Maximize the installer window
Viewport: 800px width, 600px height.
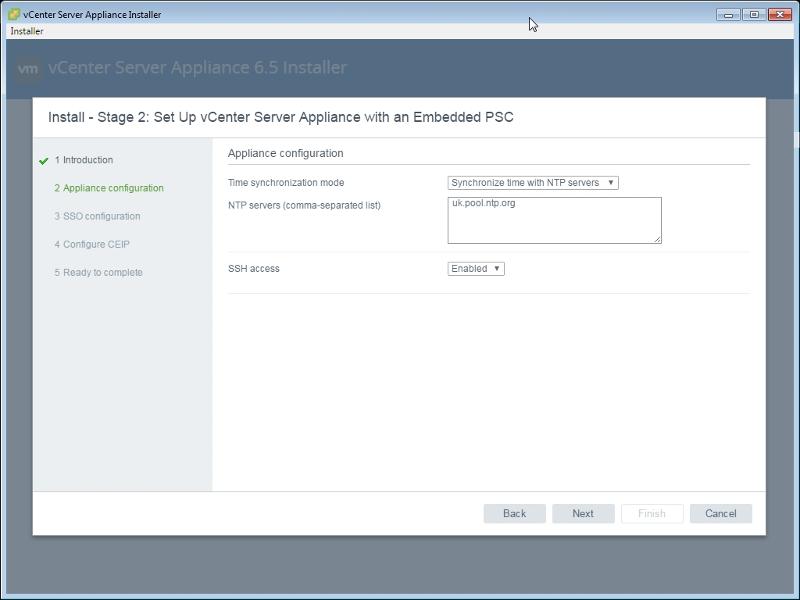754,15
